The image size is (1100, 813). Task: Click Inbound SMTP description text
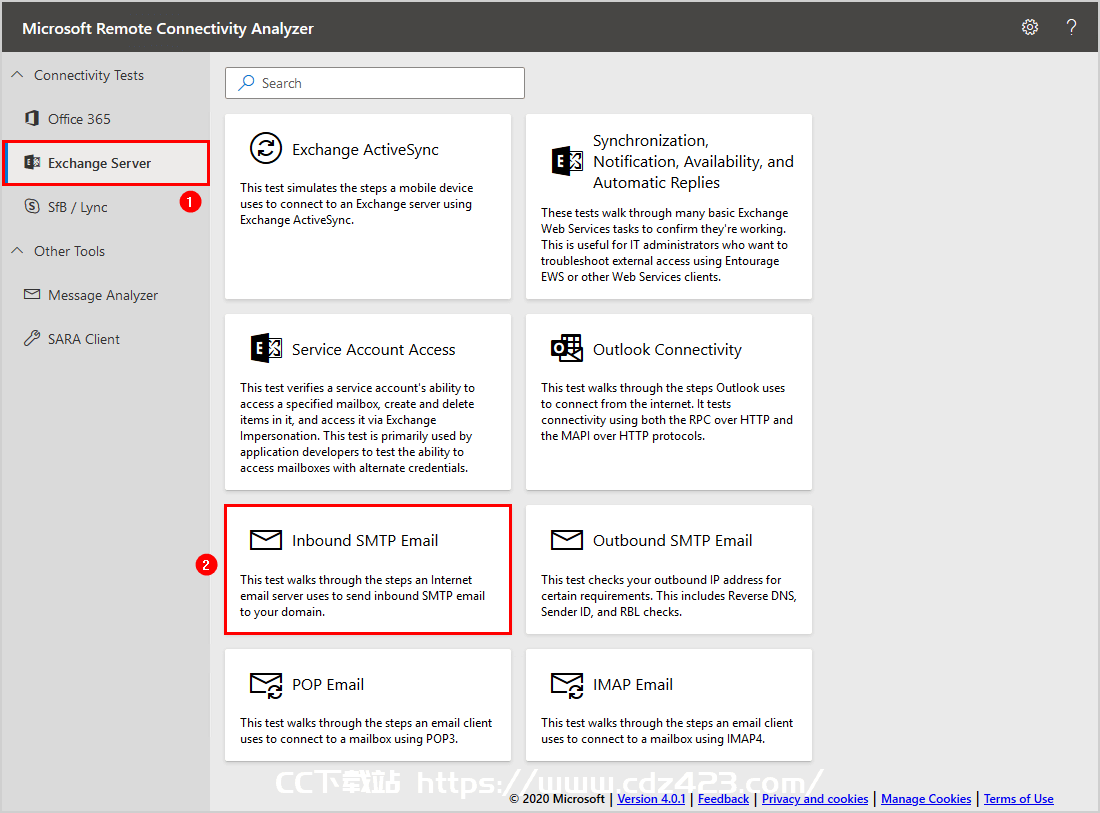[362, 596]
